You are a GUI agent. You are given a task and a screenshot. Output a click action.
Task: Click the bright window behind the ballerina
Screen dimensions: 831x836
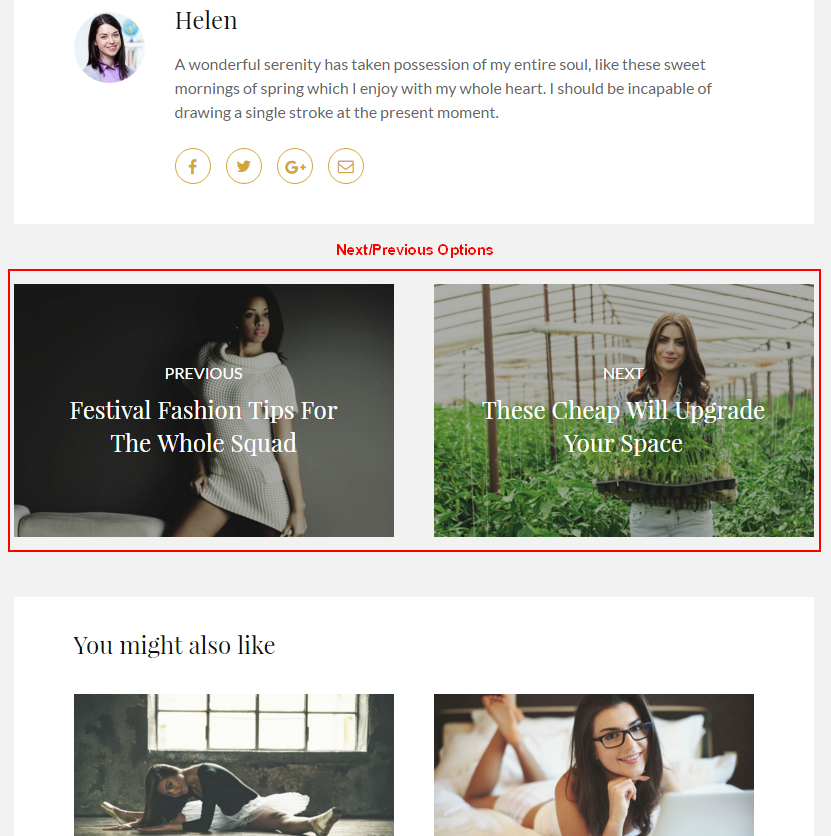click(256, 722)
